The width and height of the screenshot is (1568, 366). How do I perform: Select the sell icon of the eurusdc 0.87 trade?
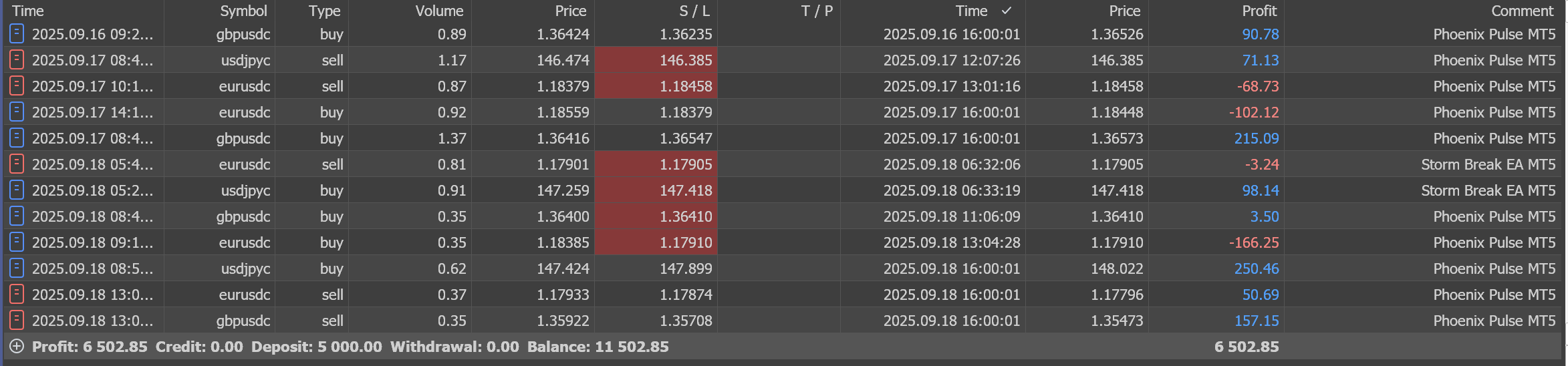coord(17,86)
